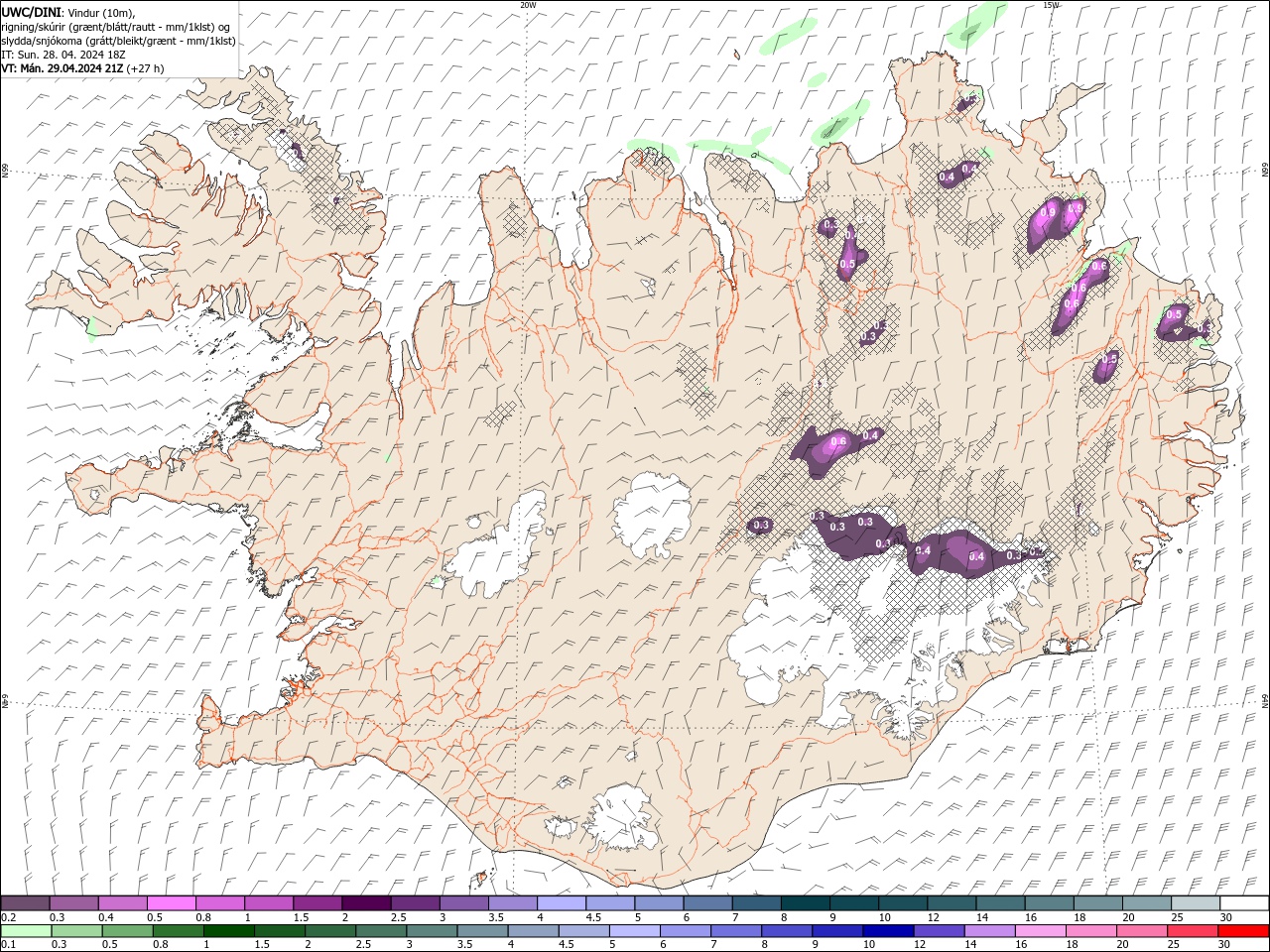Click the '(+27 h)' forecast offset text

pyautogui.click(x=146, y=68)
